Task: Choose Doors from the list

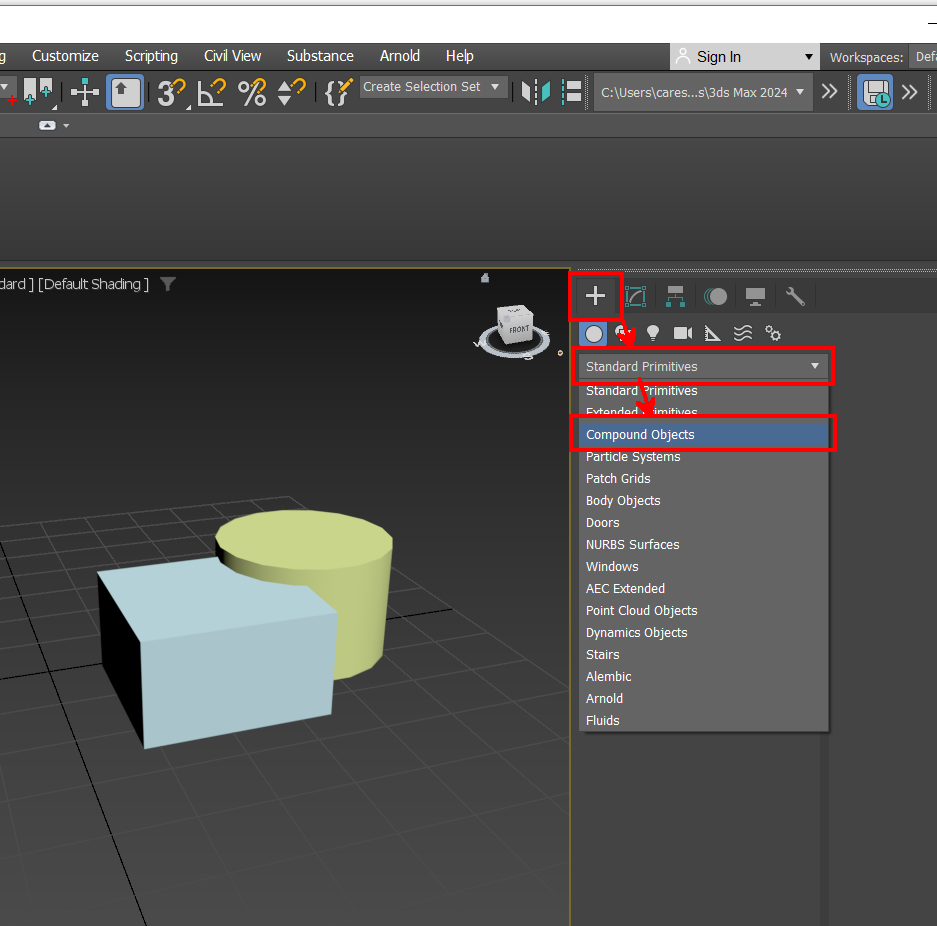Action: click(703, 523)
